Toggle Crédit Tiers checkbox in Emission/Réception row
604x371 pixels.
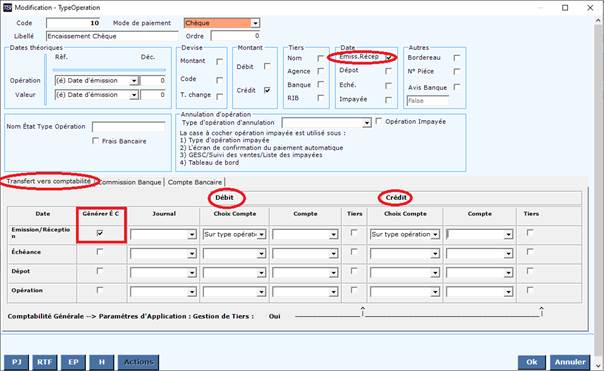coord(530,232)
